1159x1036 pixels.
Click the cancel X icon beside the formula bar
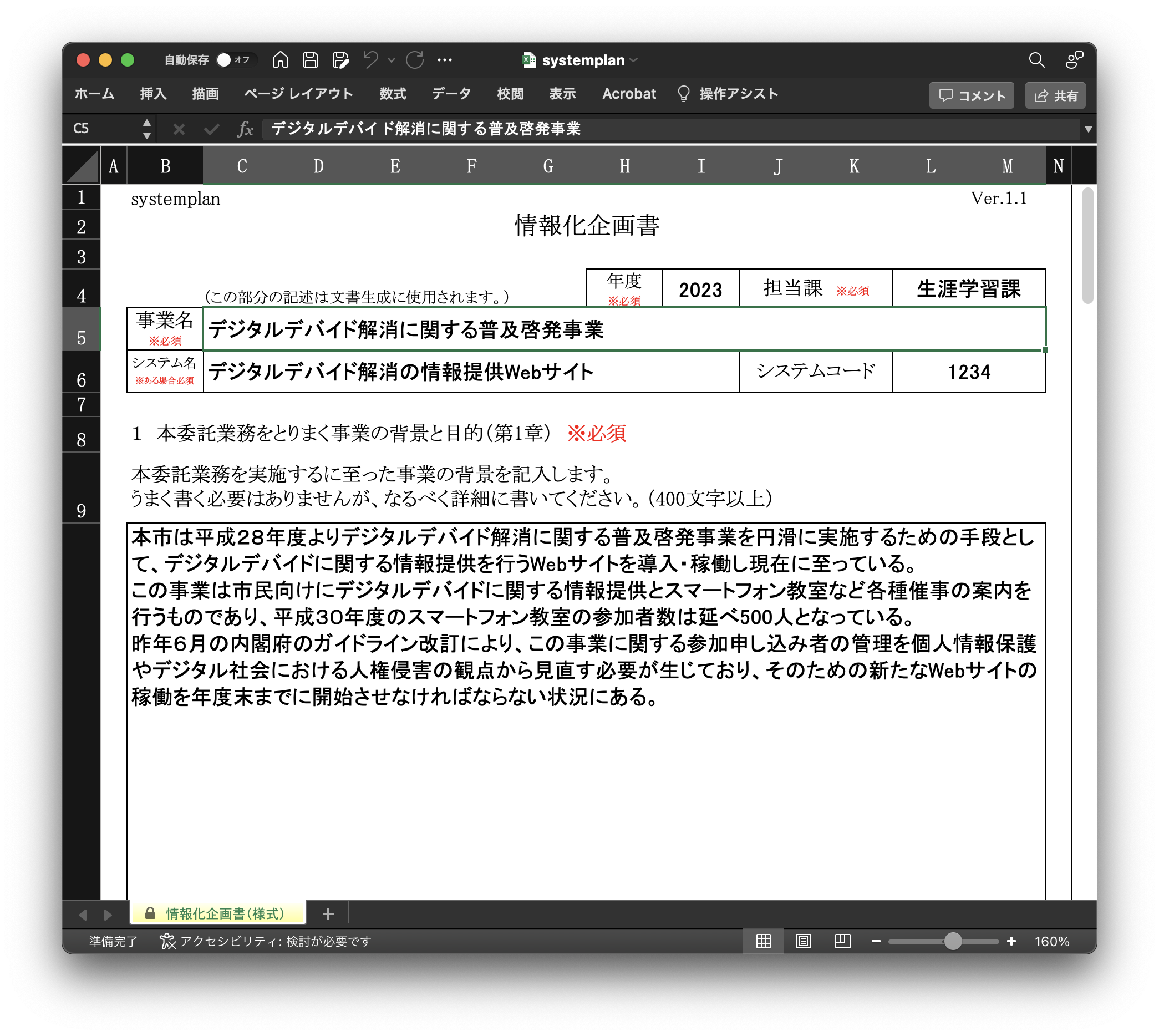pos(180,130)
